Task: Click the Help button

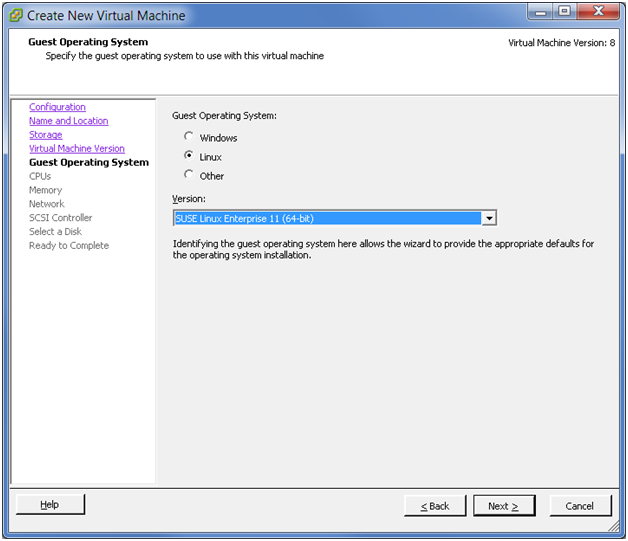Action: [x=50, y=505]
